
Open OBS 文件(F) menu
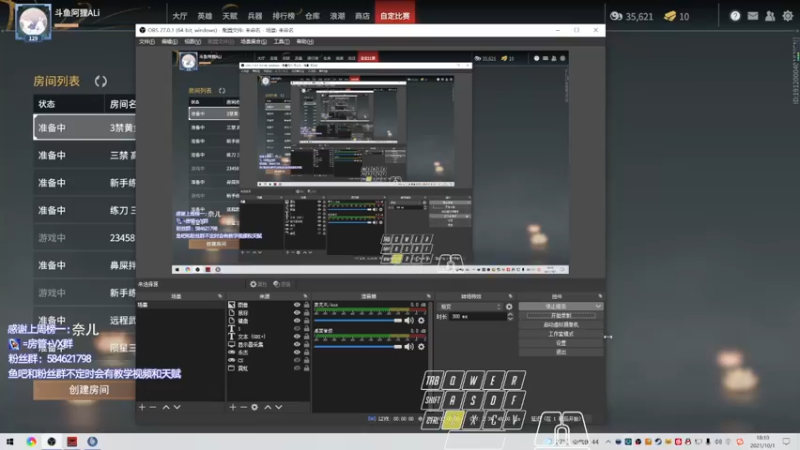pos(146,41)
